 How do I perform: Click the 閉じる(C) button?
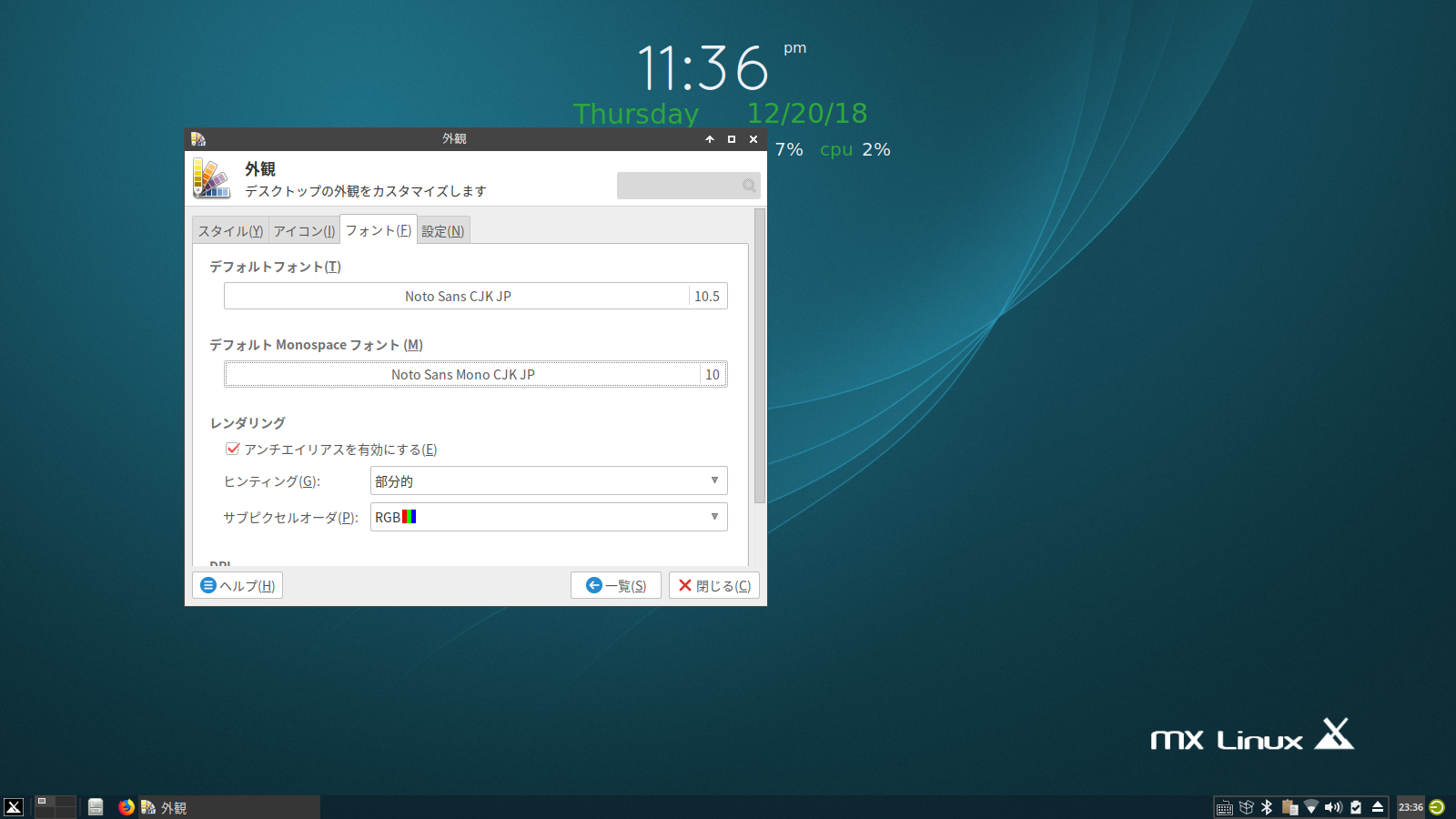pyautogui.click(x=714, y=585)
